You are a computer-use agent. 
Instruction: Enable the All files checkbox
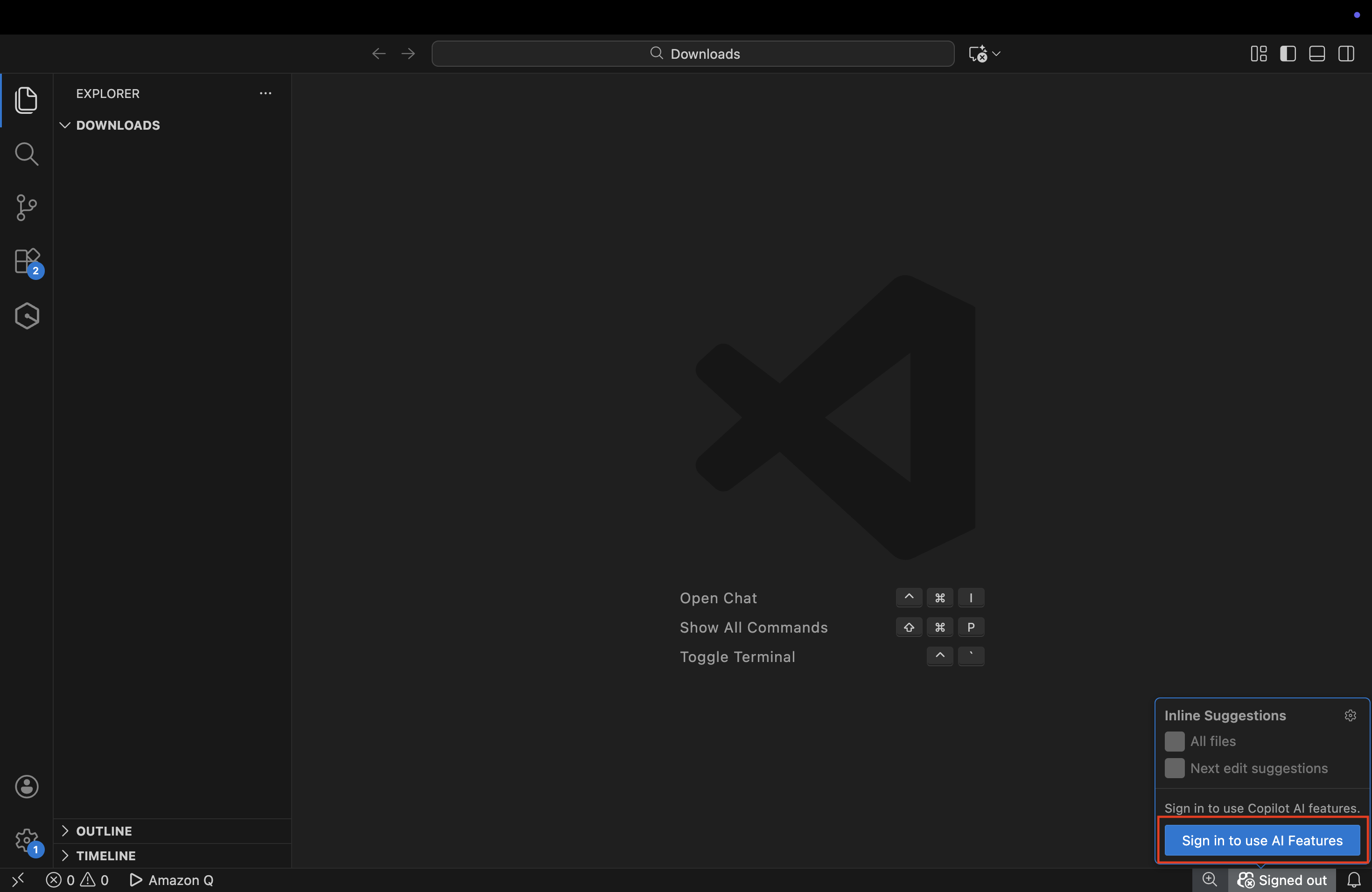(1174, 741)
